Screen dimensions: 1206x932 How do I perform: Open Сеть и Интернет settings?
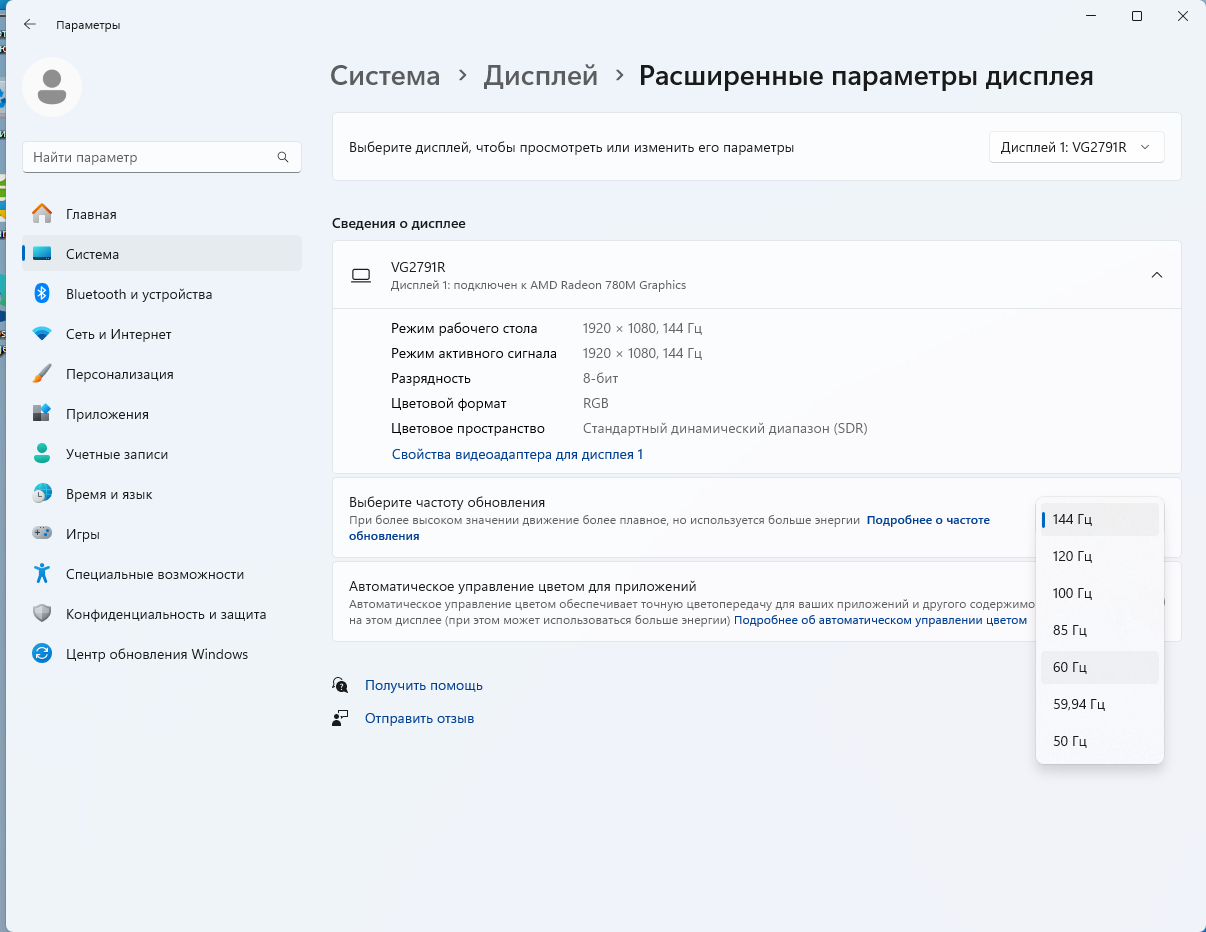click(162, 334)
